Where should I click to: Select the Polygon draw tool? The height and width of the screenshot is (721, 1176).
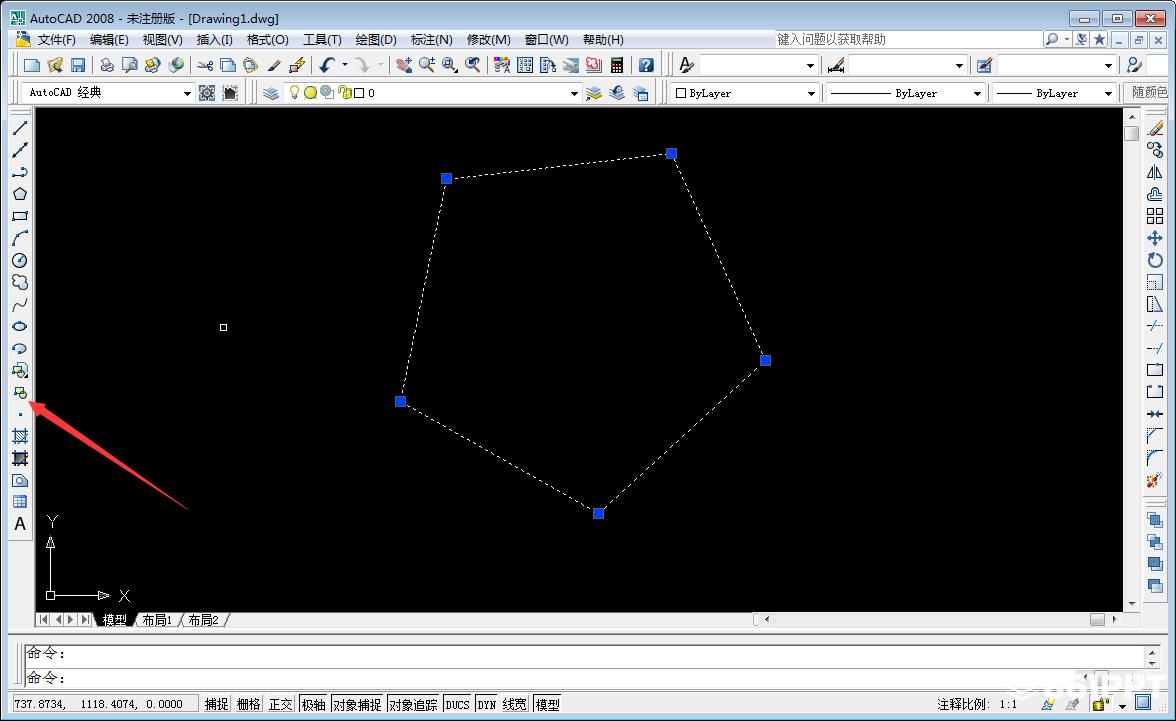click(x=20, y=194)
